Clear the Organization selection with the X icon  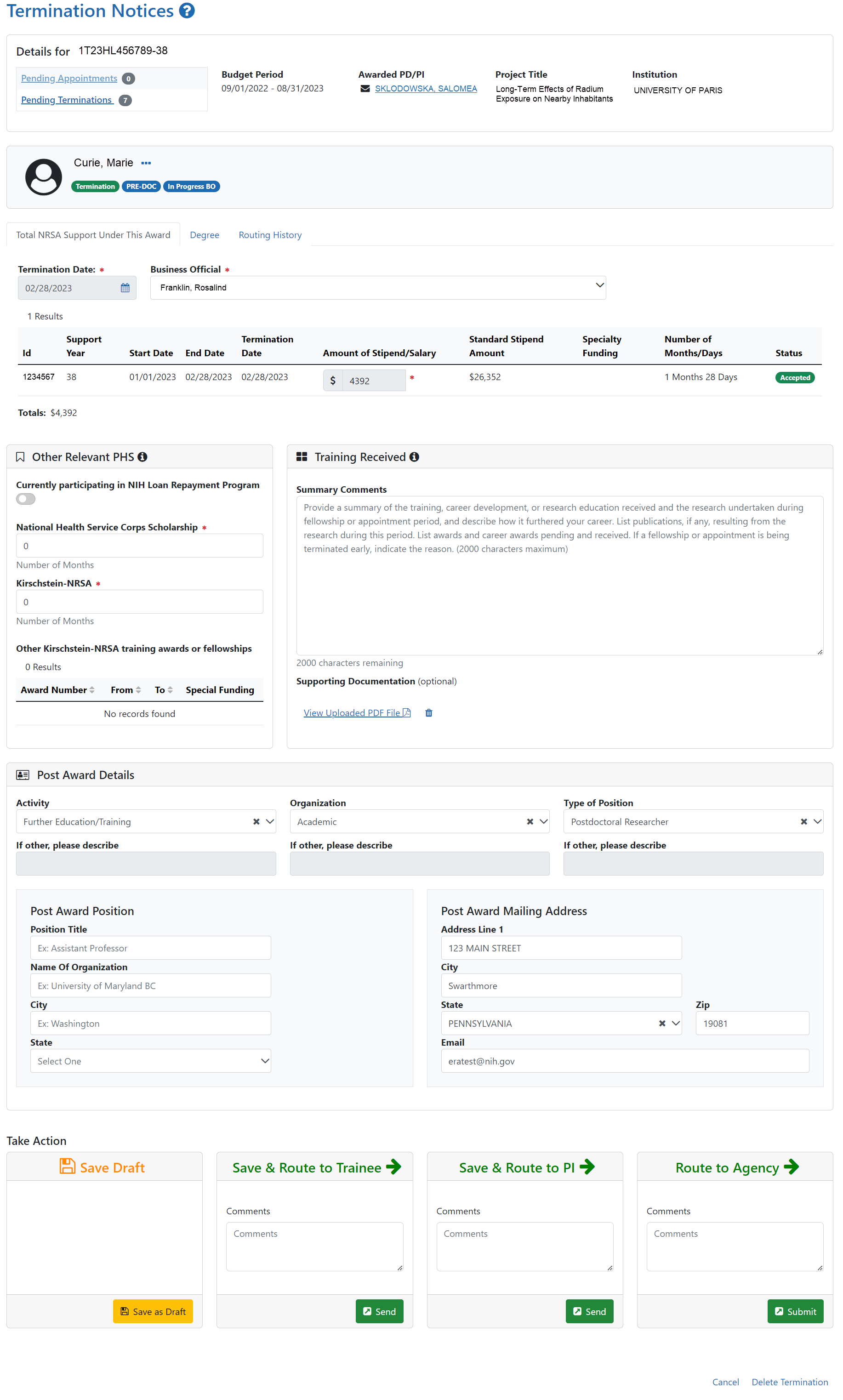[x=530, y=821]
